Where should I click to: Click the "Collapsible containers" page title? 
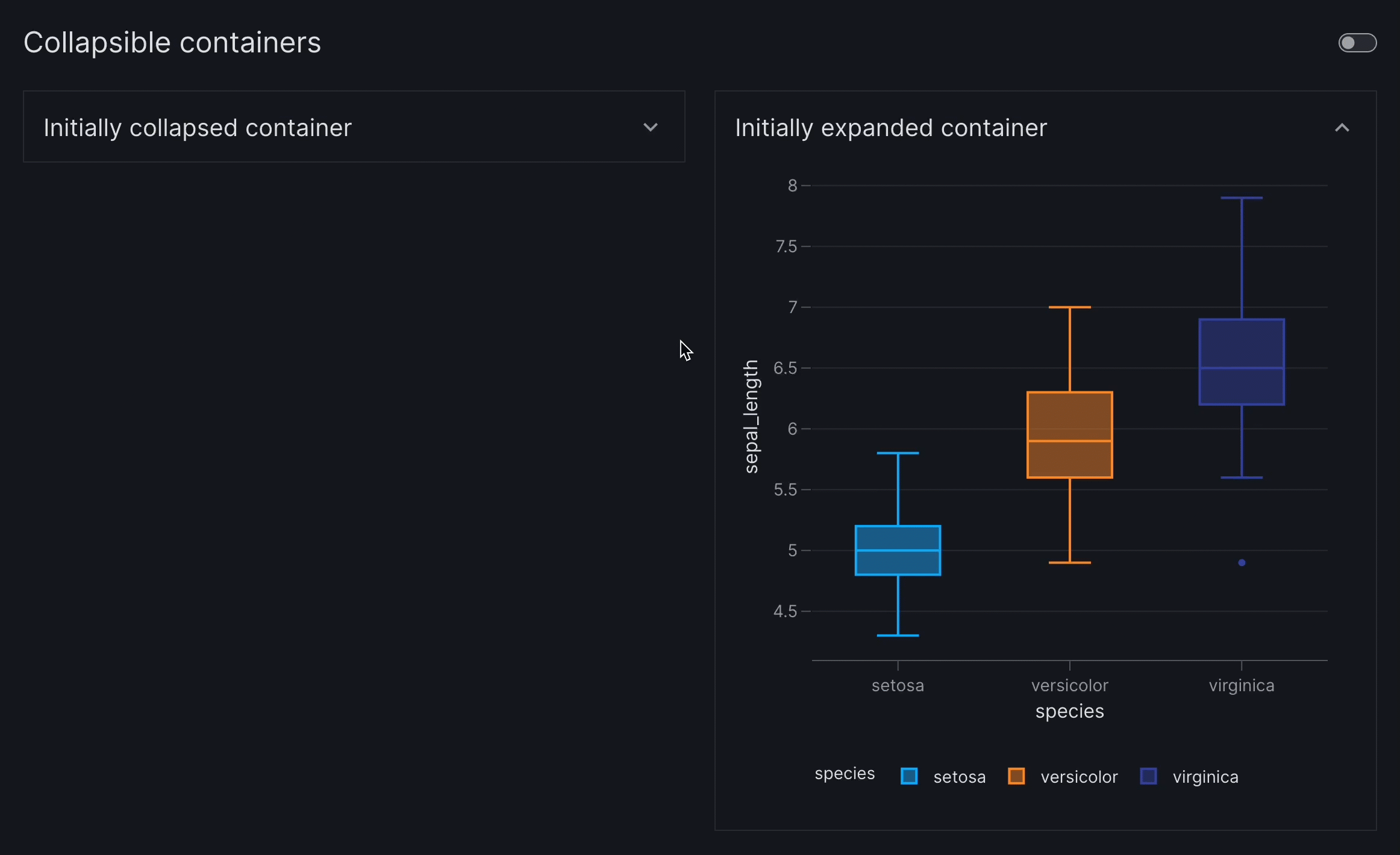point(172,43)
